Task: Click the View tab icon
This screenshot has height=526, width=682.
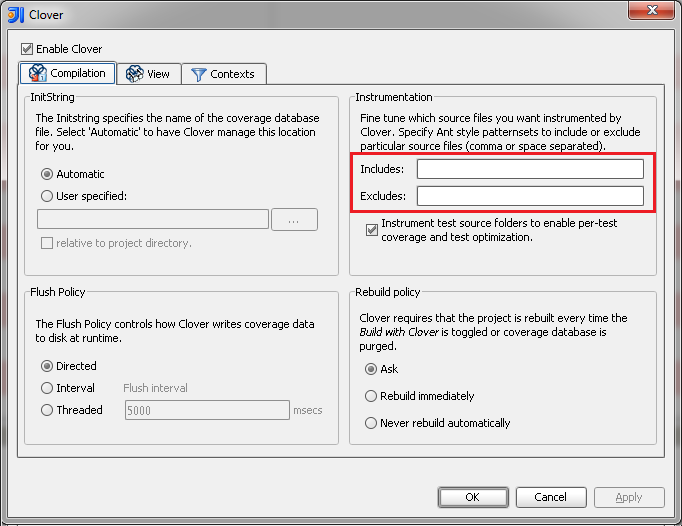Action: (134, 74)
